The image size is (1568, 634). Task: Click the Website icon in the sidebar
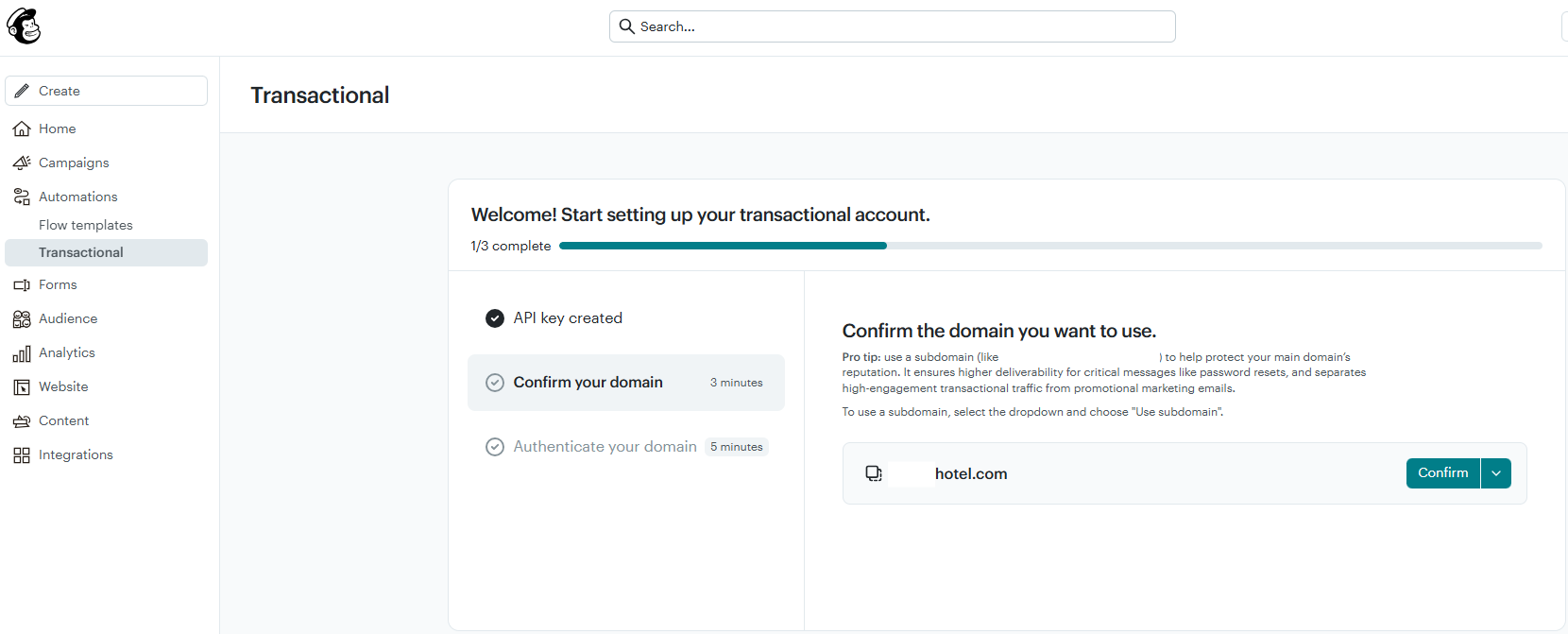tap(22, 387)
